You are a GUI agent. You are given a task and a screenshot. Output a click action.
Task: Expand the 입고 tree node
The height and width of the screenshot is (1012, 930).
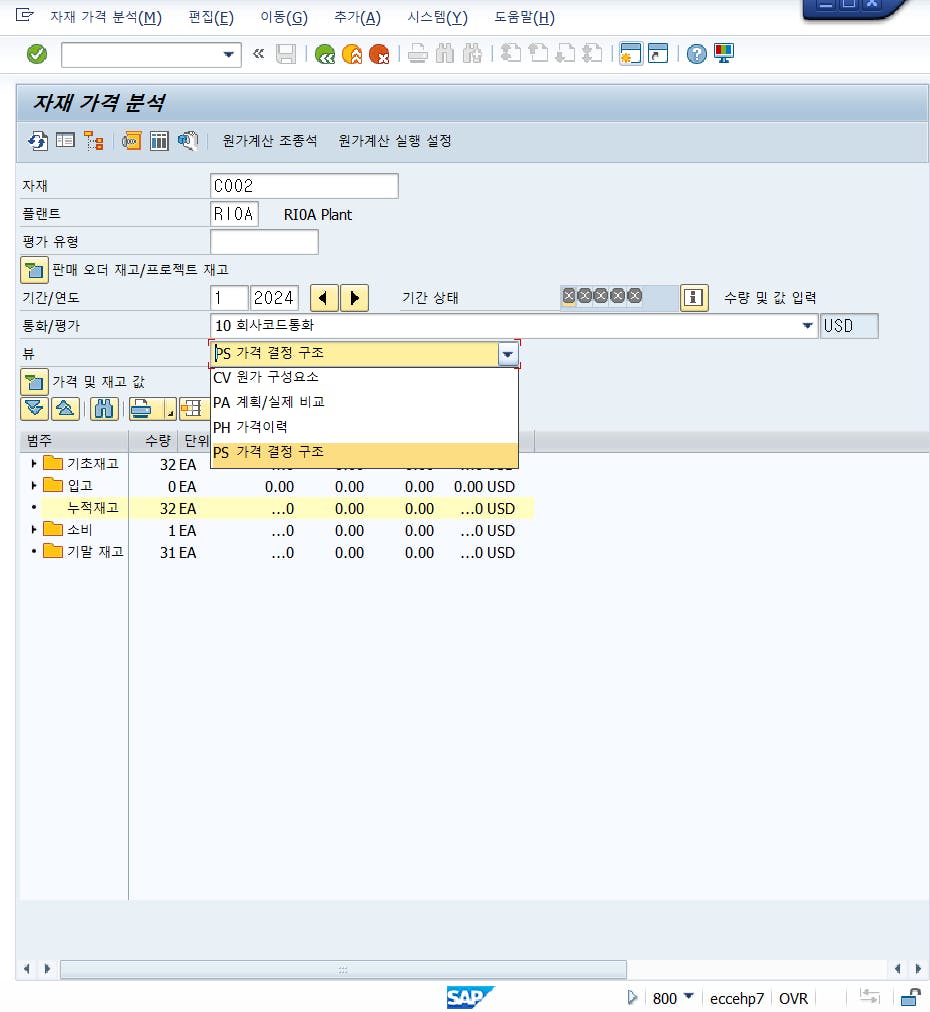click(34, 486)
